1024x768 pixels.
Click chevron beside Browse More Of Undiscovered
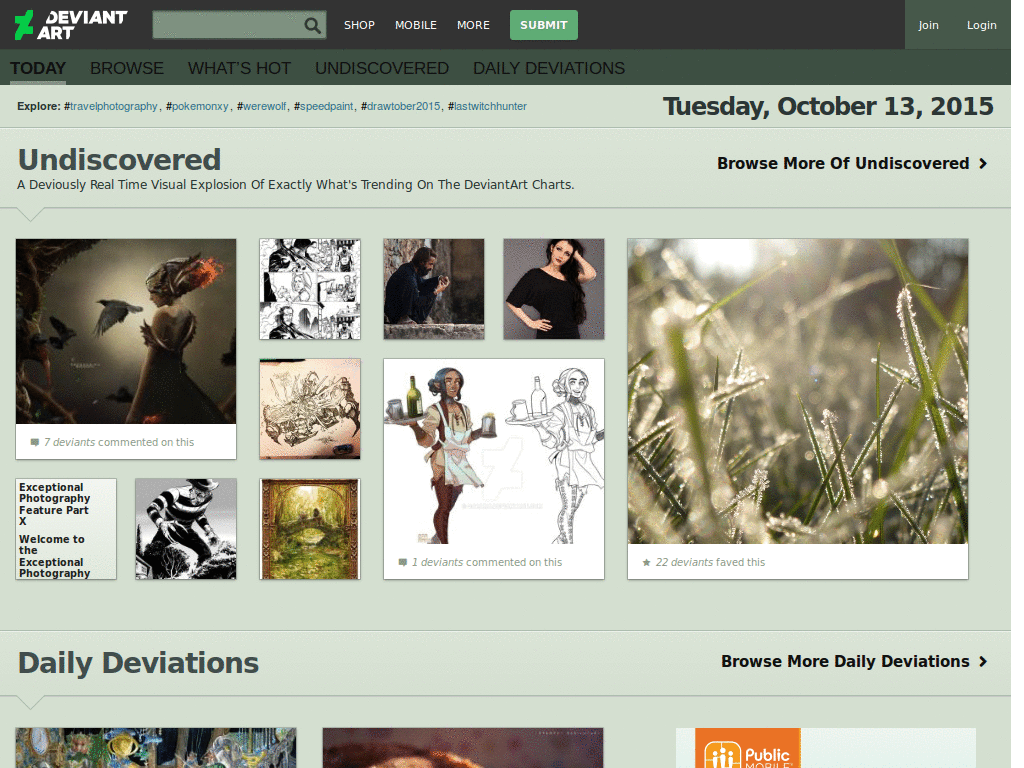coord(983,163)
